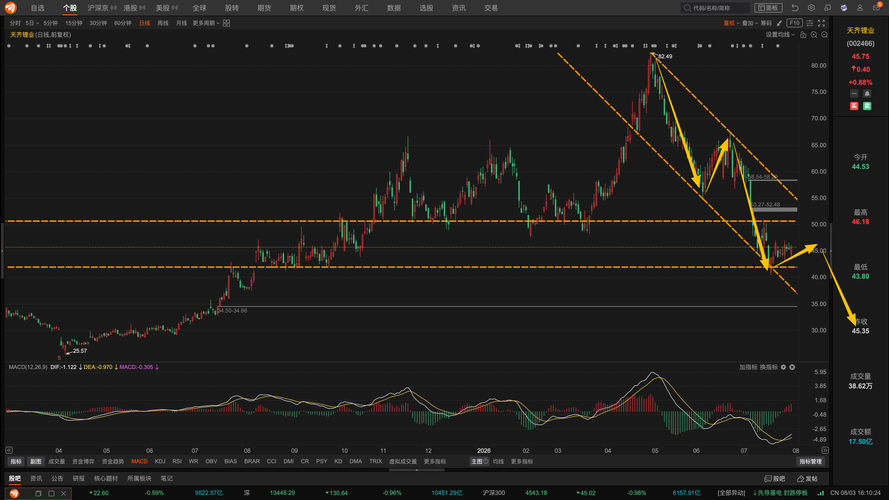Screen dimensions: 889x500
Task: Select the RSI indicator
Action: (x=177, y=461)
